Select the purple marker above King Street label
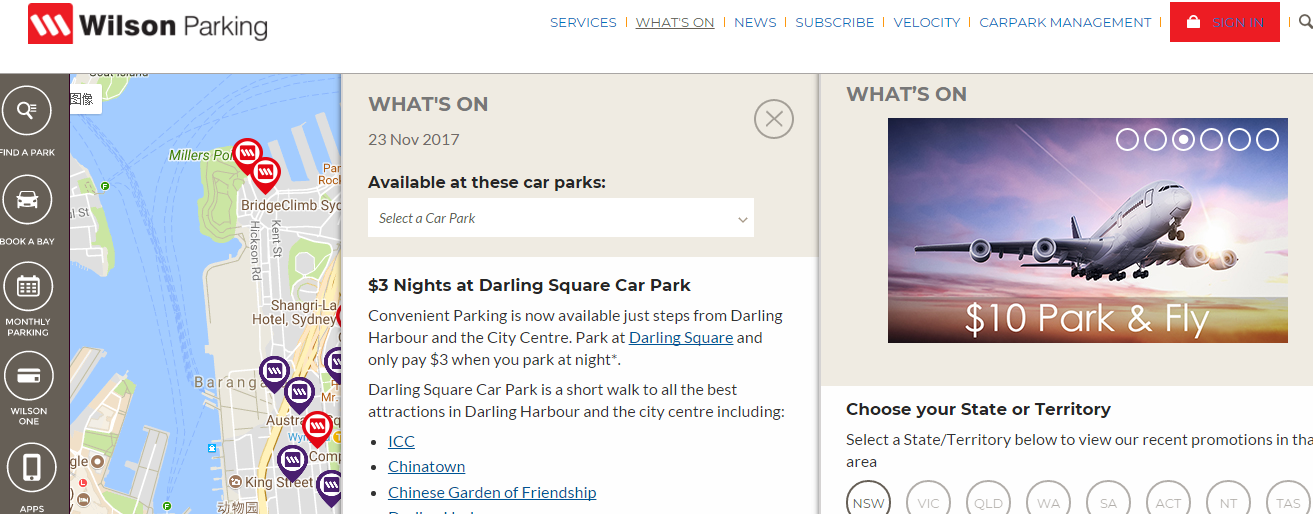 (x=291, y=460)
